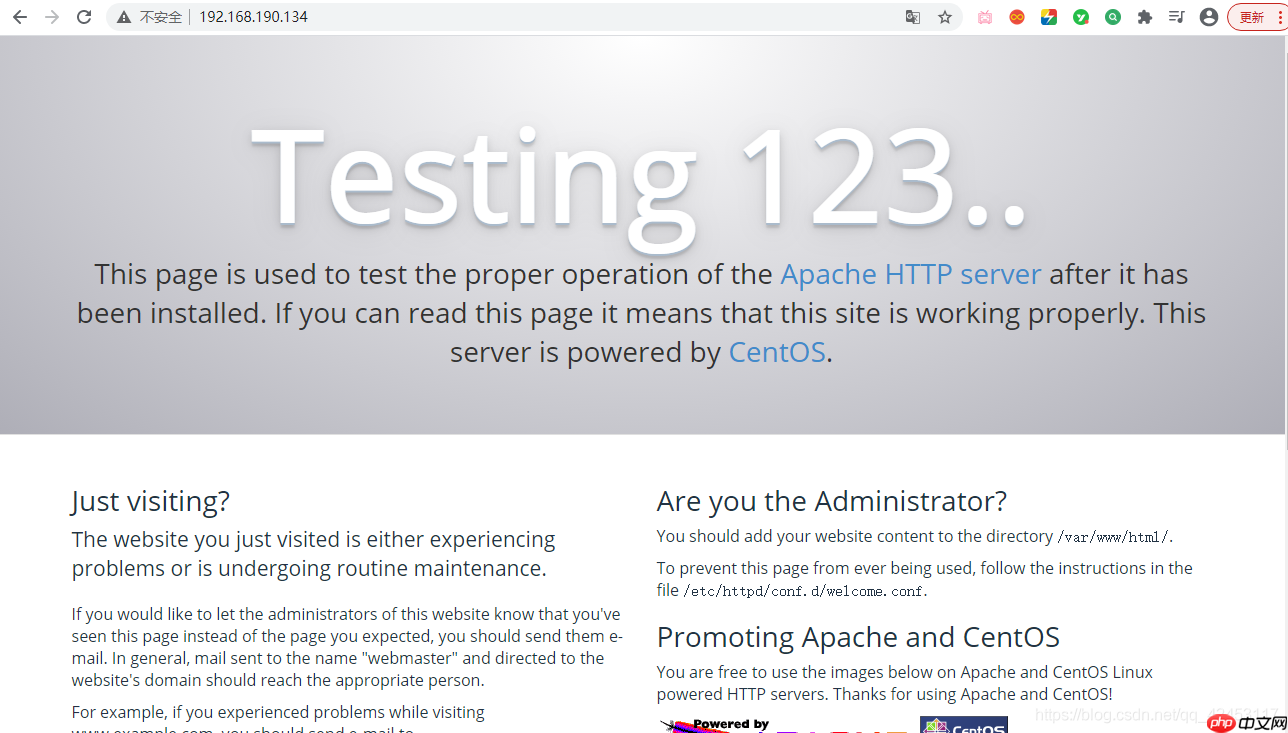This screenshot has width=1288, height=733.
Task: Focus the address bar showing 192.168.190.134
Action: [500, 17]
